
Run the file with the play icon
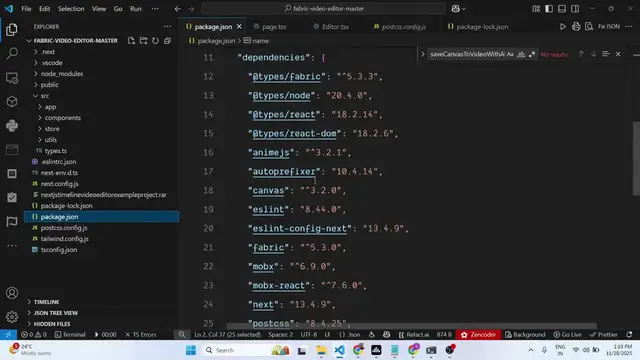(562, 27)
